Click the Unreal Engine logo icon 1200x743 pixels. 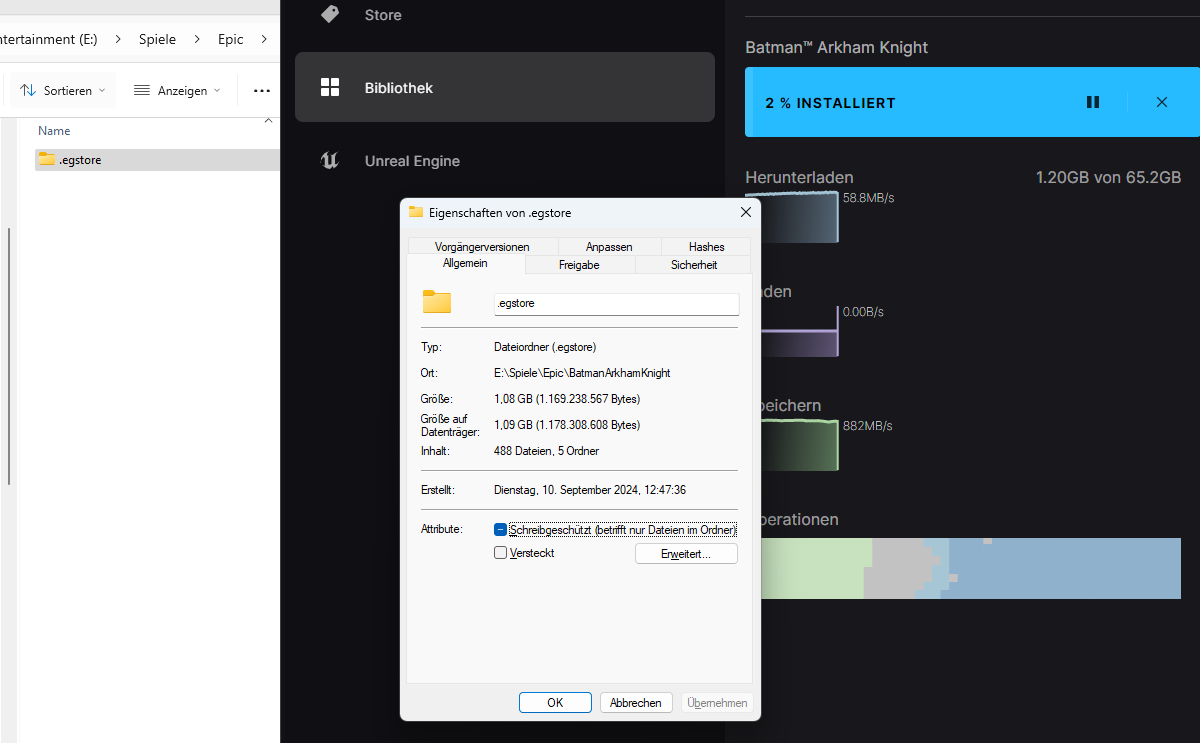click(330, 160)
